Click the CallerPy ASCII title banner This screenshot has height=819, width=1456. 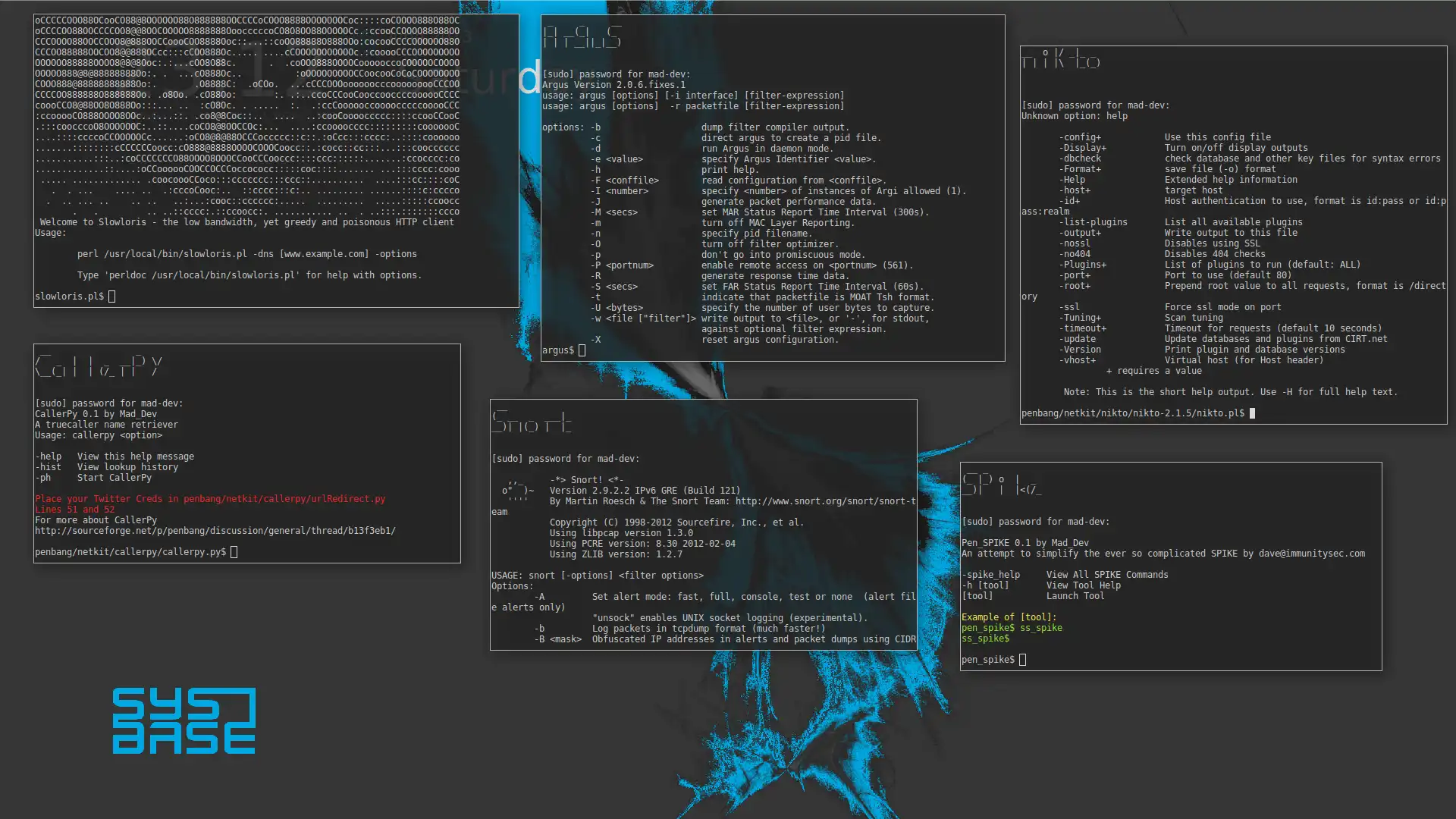click(98, 366)
